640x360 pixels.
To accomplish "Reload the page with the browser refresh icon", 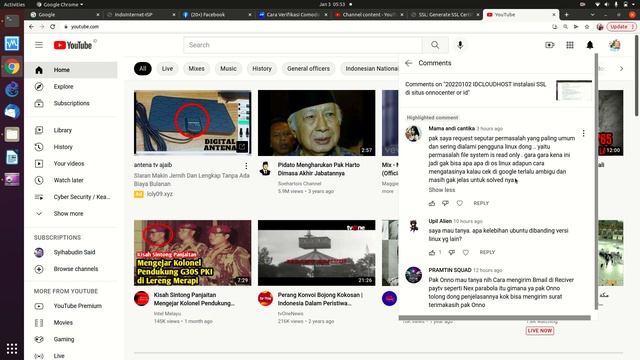I will (x=53, y=27).
